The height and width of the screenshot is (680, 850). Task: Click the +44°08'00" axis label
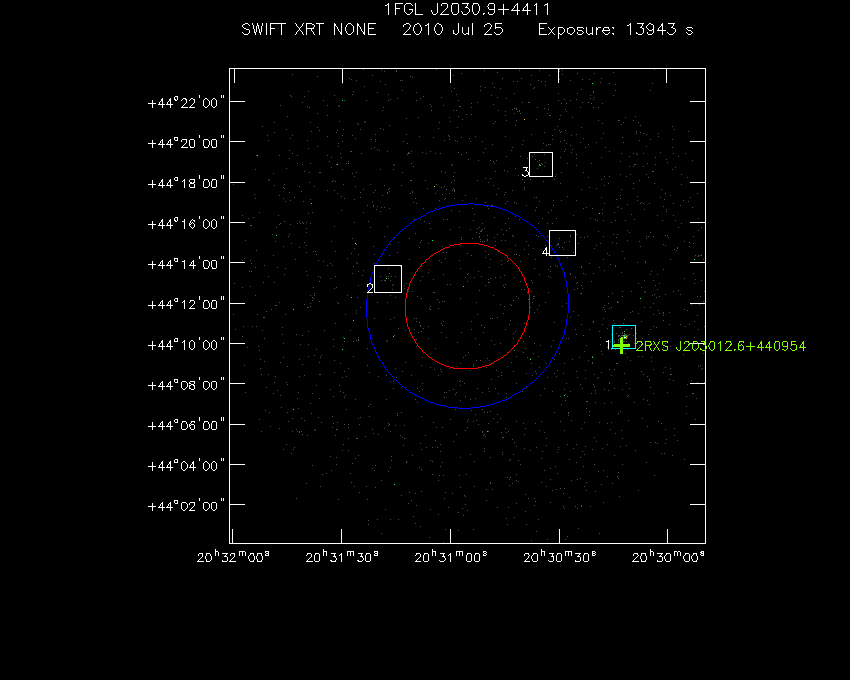click(x=186, y=385)
